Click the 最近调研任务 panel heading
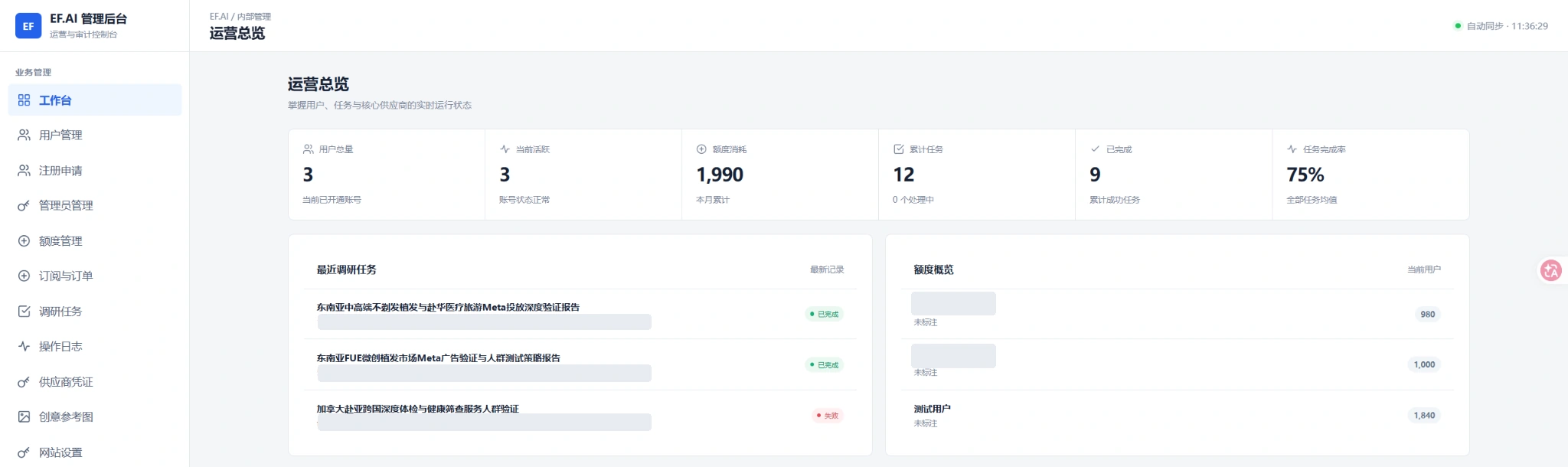 [347, 269]
